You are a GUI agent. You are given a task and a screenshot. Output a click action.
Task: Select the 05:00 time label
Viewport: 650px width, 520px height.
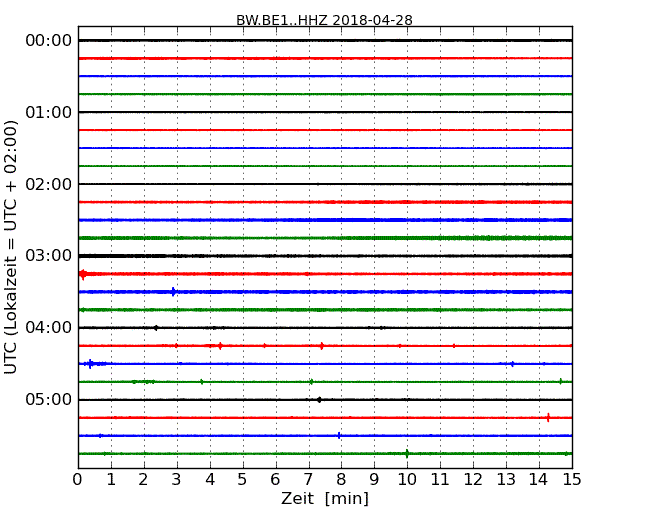click(x=49, y=399)
